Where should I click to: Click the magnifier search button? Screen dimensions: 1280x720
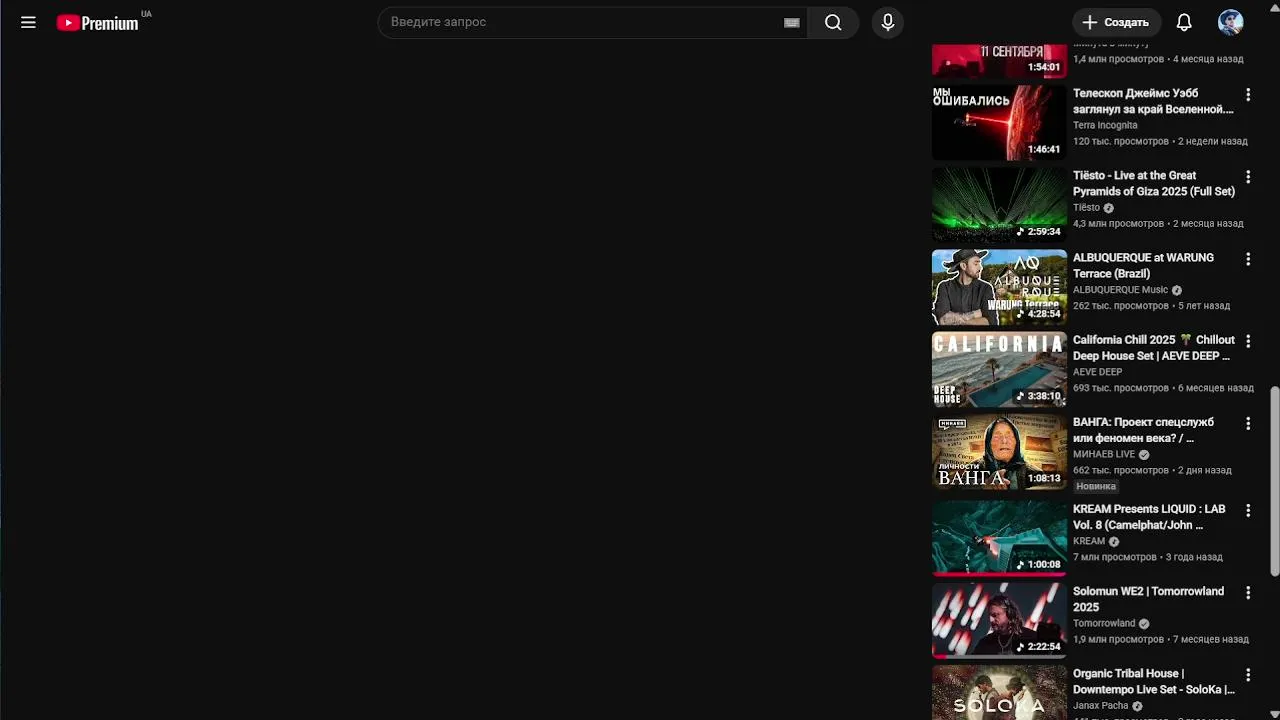point(833,22)
